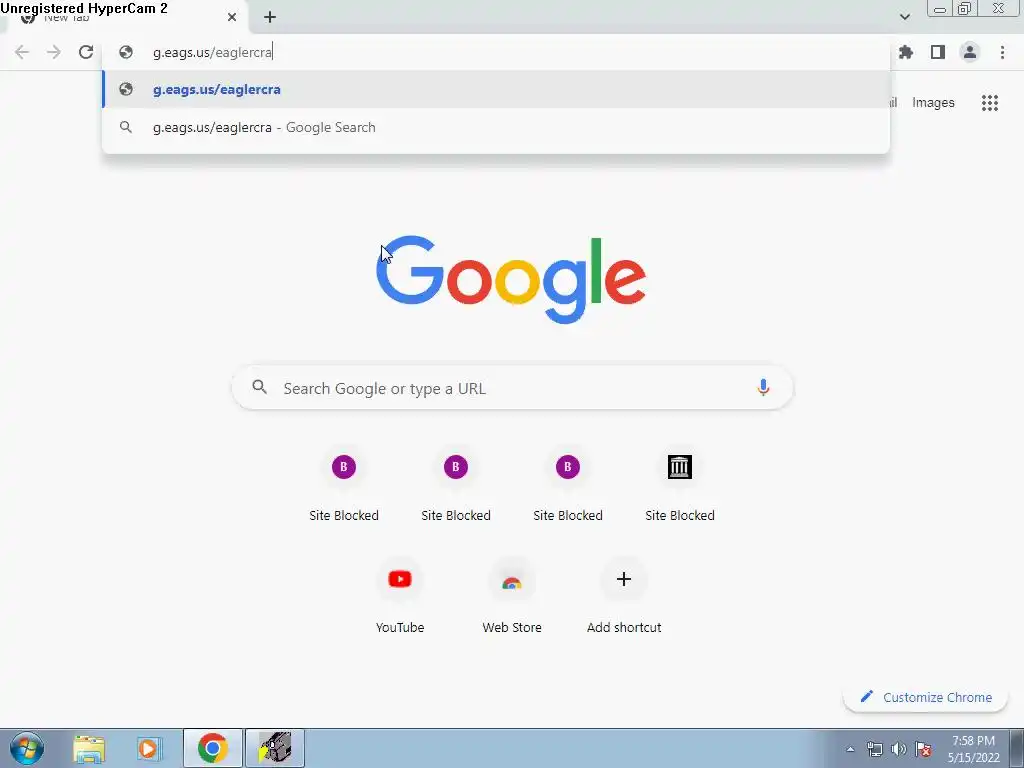Viewport: 1024px width, 768px height.
Task: Click into the address bar text
Action: coord(212,52)
